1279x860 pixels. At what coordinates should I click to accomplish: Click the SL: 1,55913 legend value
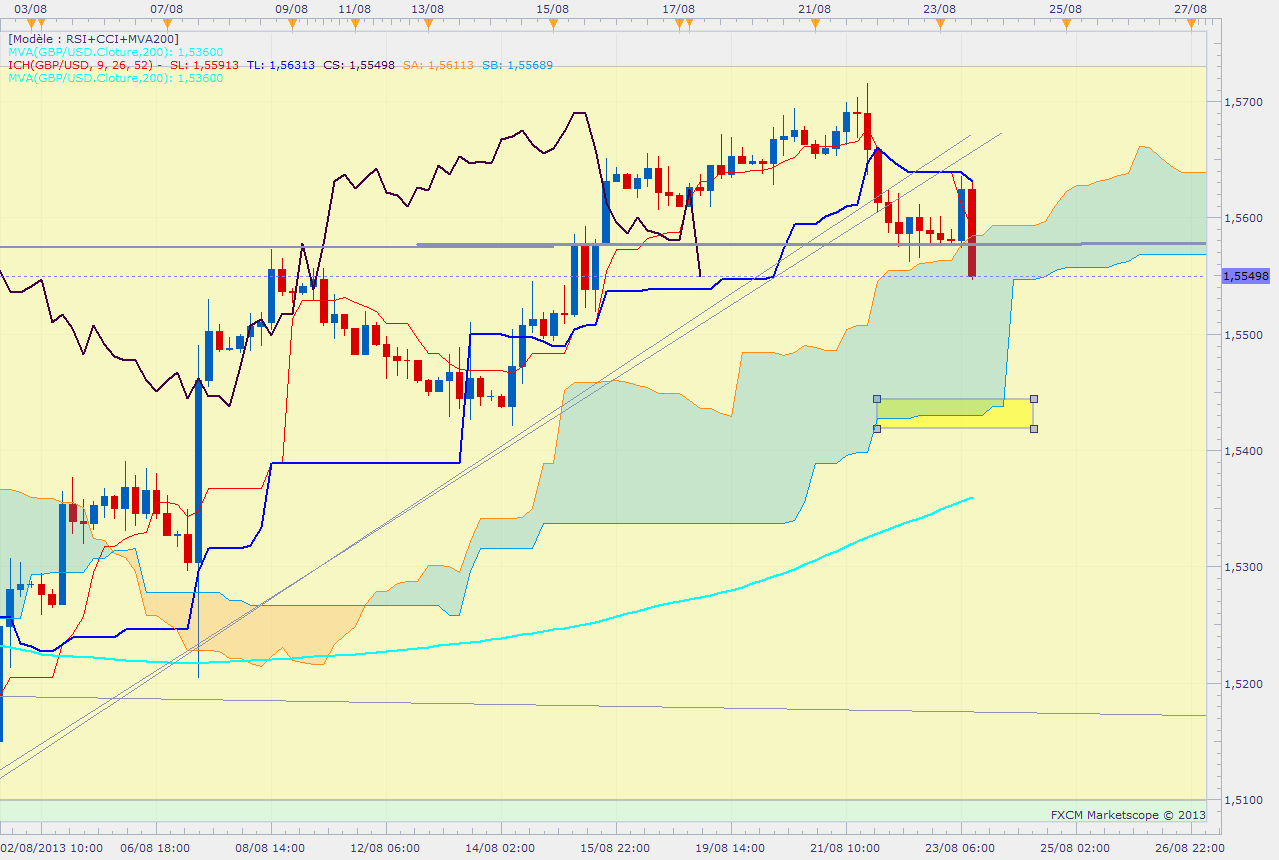[x=205, y=65]
